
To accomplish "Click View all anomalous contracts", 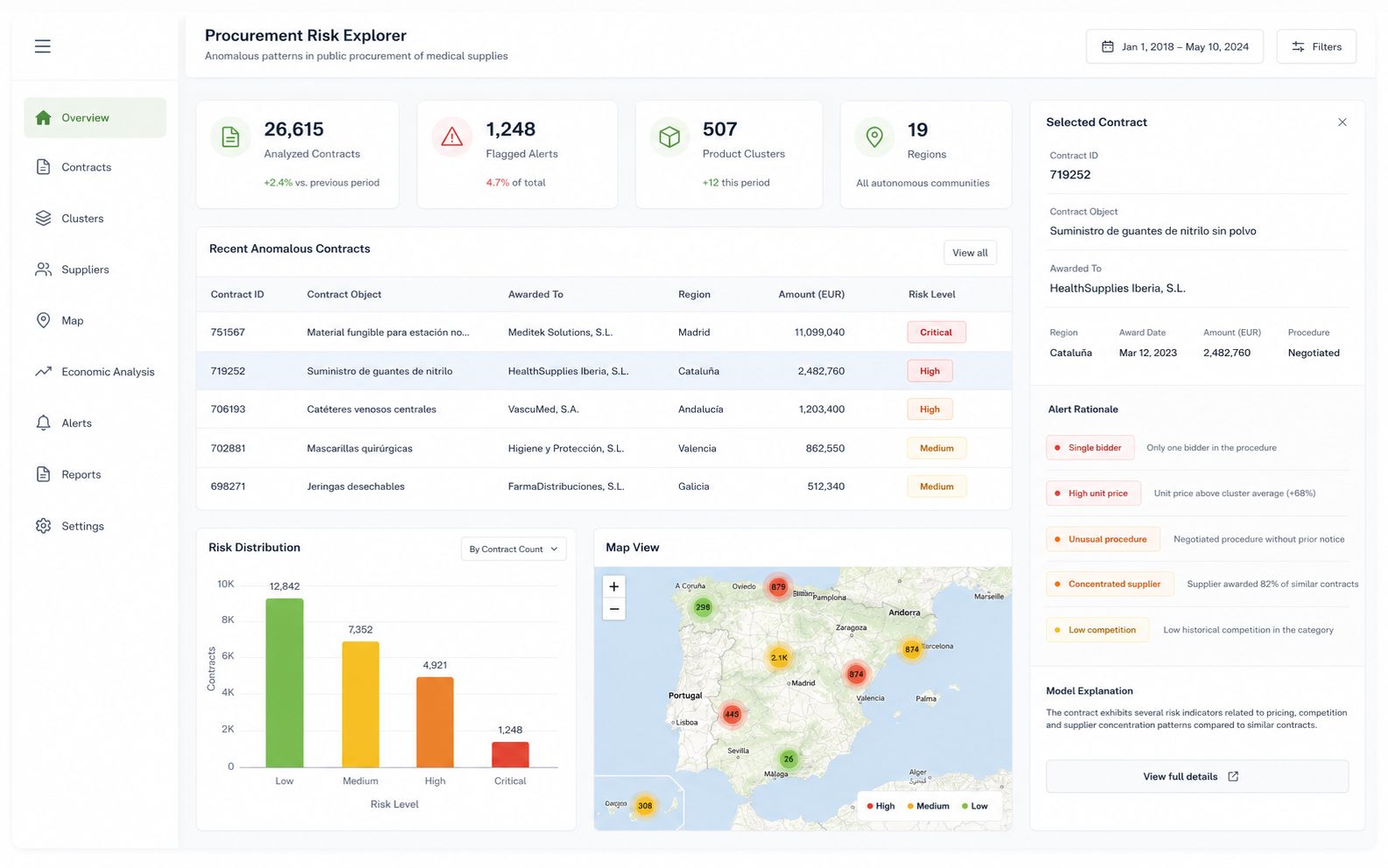I will pyautogui.click(x=970, y=253).
